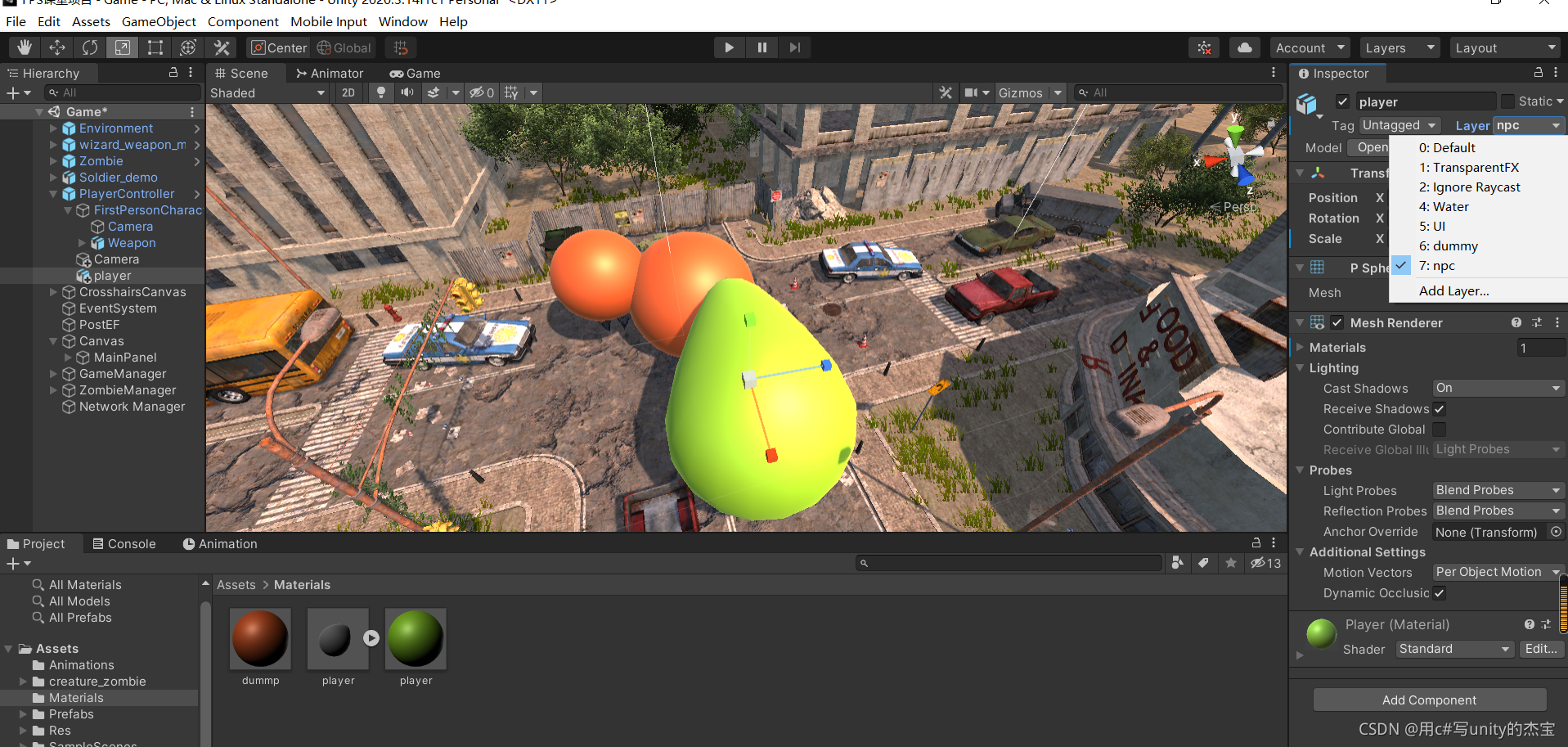The image size is (1568, 747).
Task: Pause the game playback
Action: [x=762, y=47]
